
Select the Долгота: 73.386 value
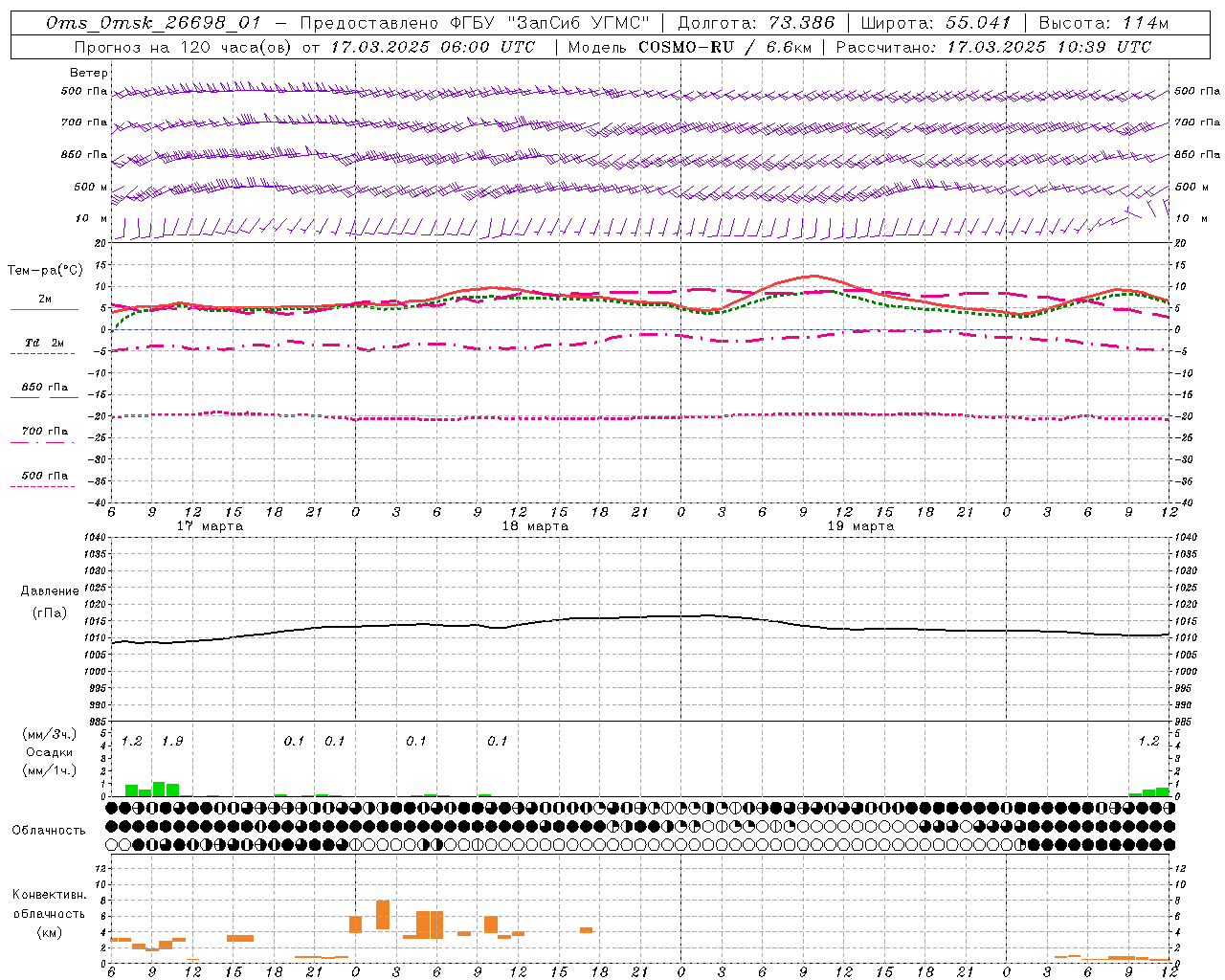(756, 23)
